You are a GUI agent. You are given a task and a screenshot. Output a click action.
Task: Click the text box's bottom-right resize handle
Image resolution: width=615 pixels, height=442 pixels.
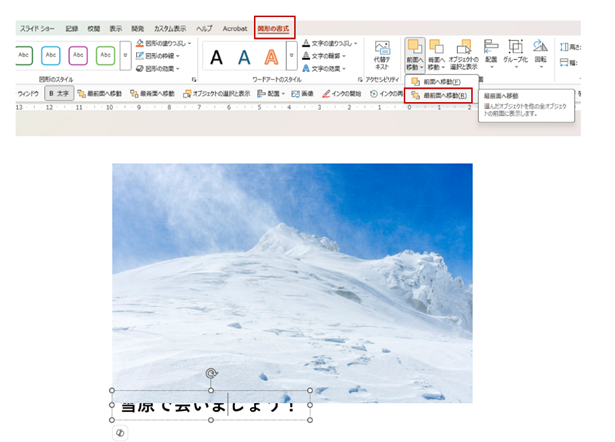(310, 420)
